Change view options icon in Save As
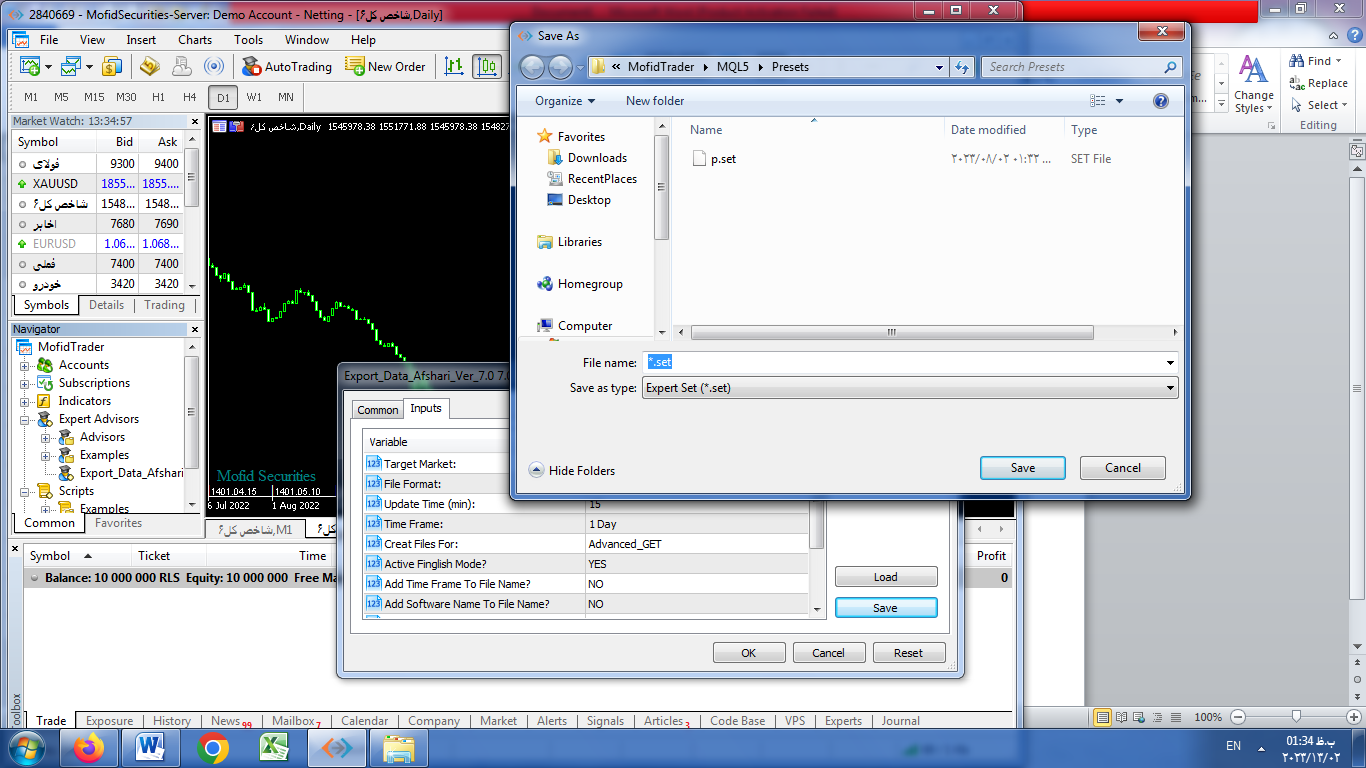The height and width of the screenshot is (768, 1366). point(1098,101)
